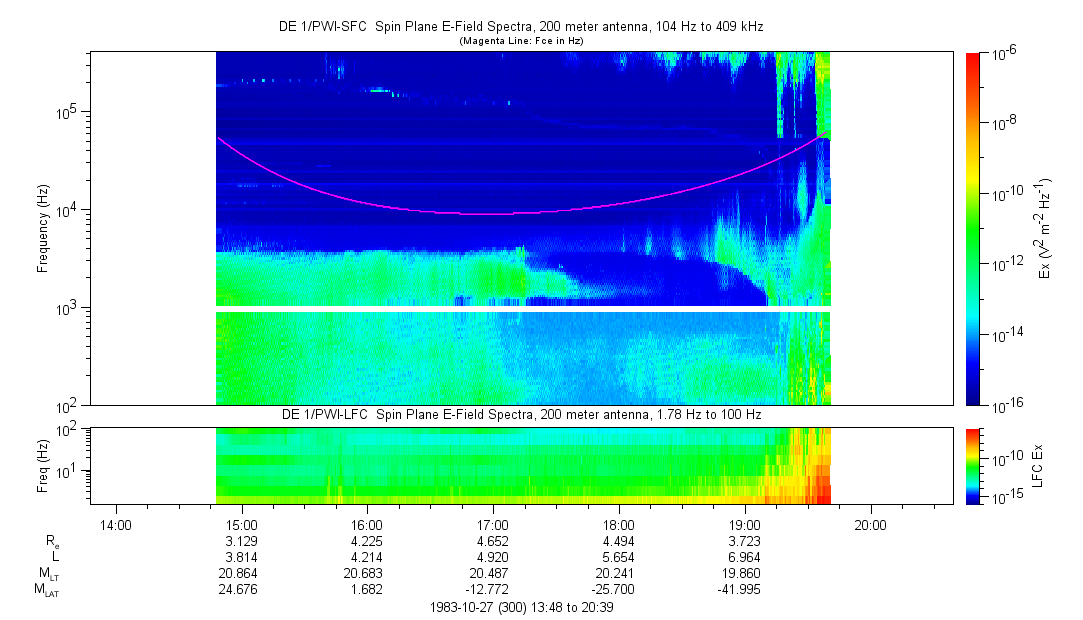Click the LFC Ex colorbar label

tap(1037, 465)
